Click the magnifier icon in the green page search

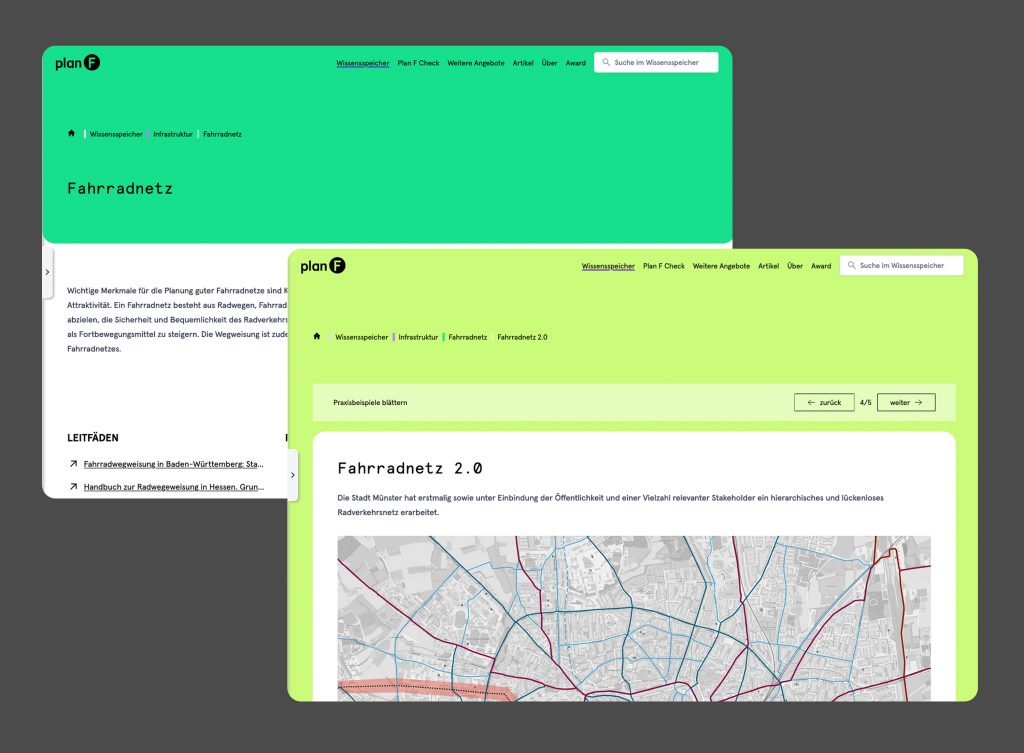tap(606, 63)
